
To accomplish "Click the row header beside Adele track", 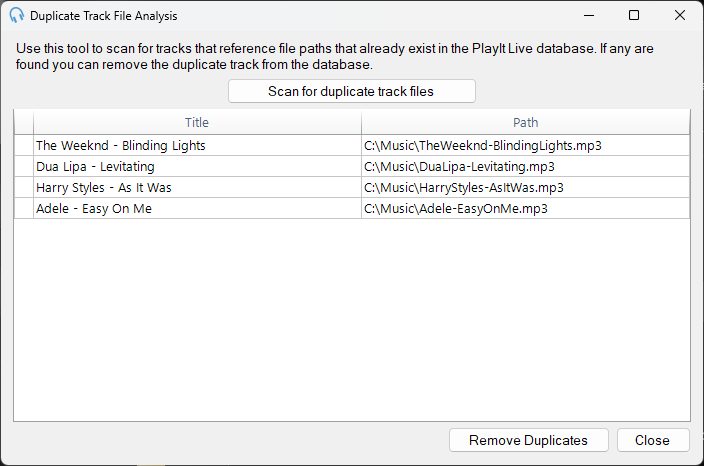I will (x=24, y=208).
